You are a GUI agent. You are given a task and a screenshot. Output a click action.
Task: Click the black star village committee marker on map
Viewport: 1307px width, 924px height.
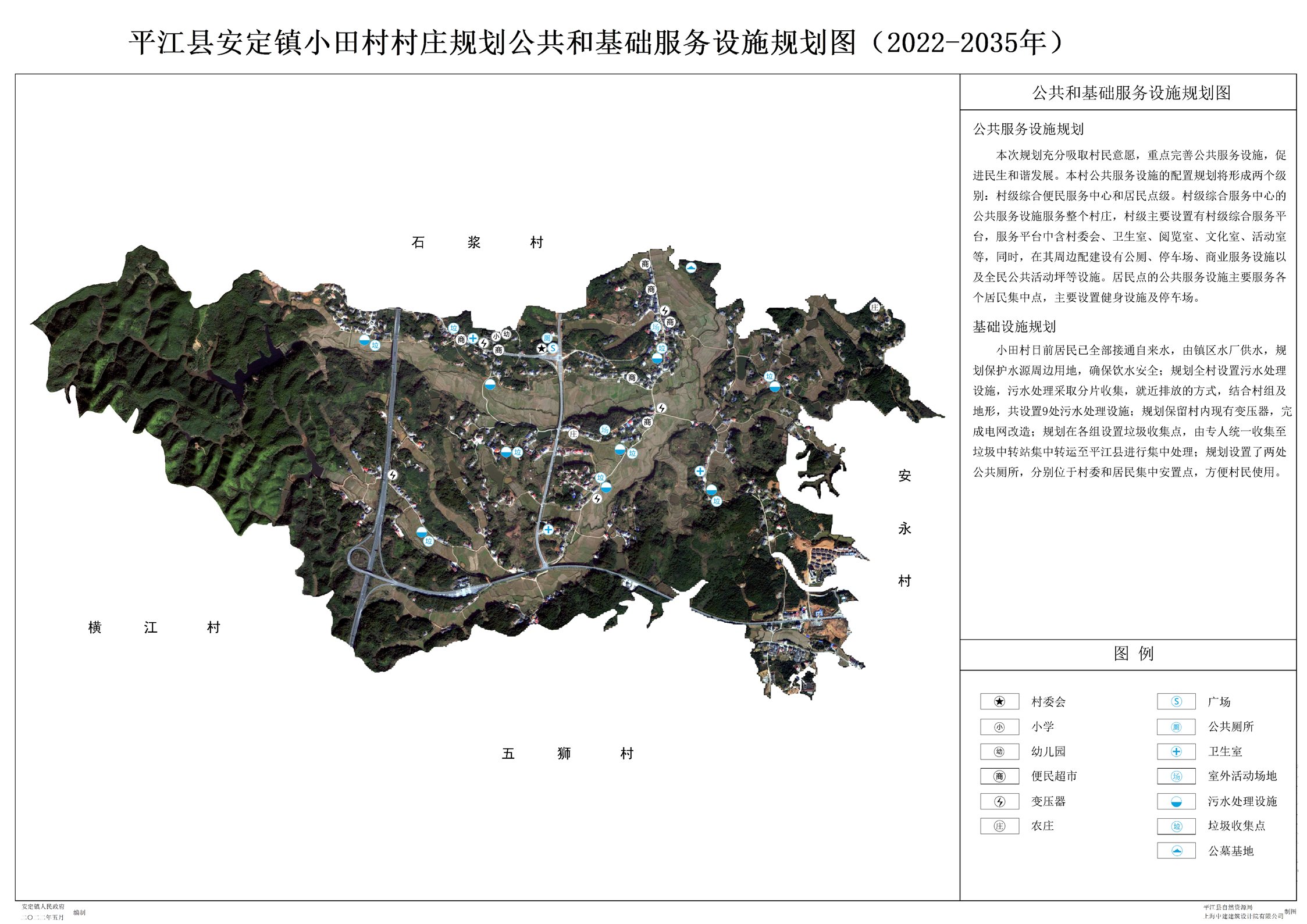[x=542, y=348]
